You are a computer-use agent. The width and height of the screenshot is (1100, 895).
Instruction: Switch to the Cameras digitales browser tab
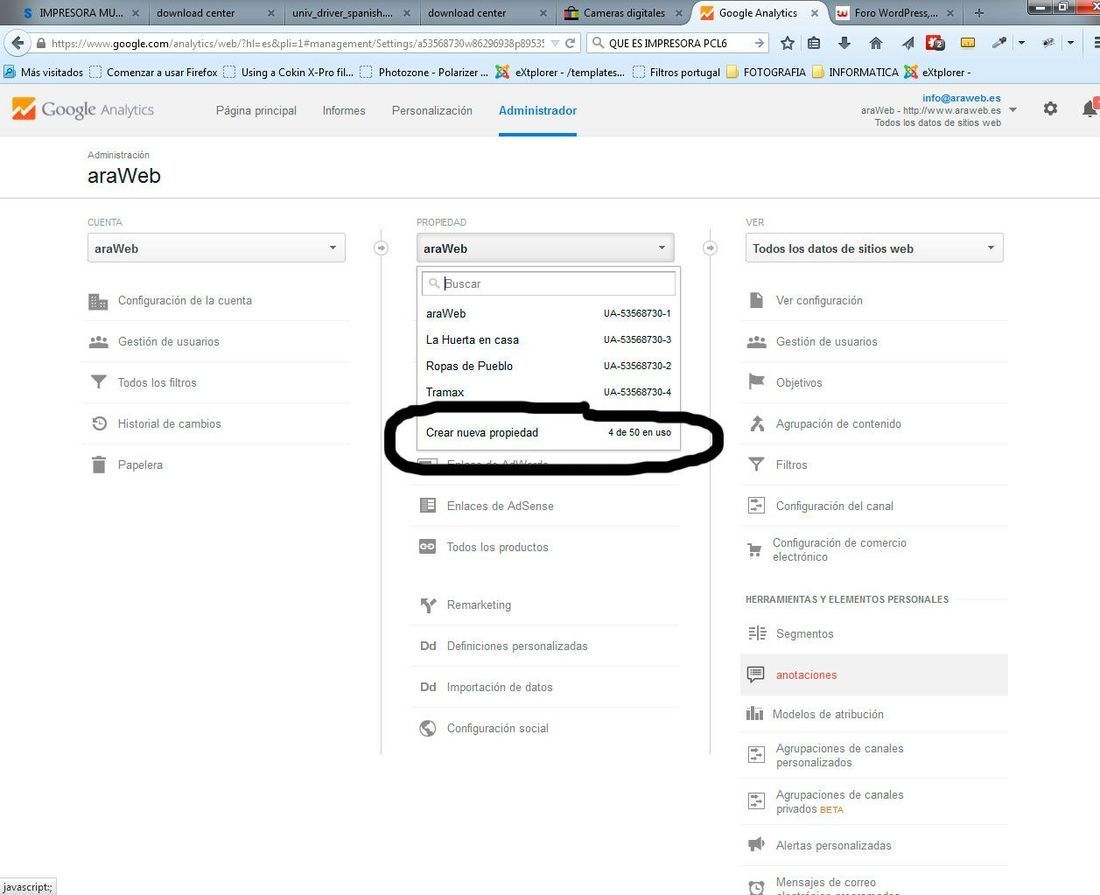point(624,13)
